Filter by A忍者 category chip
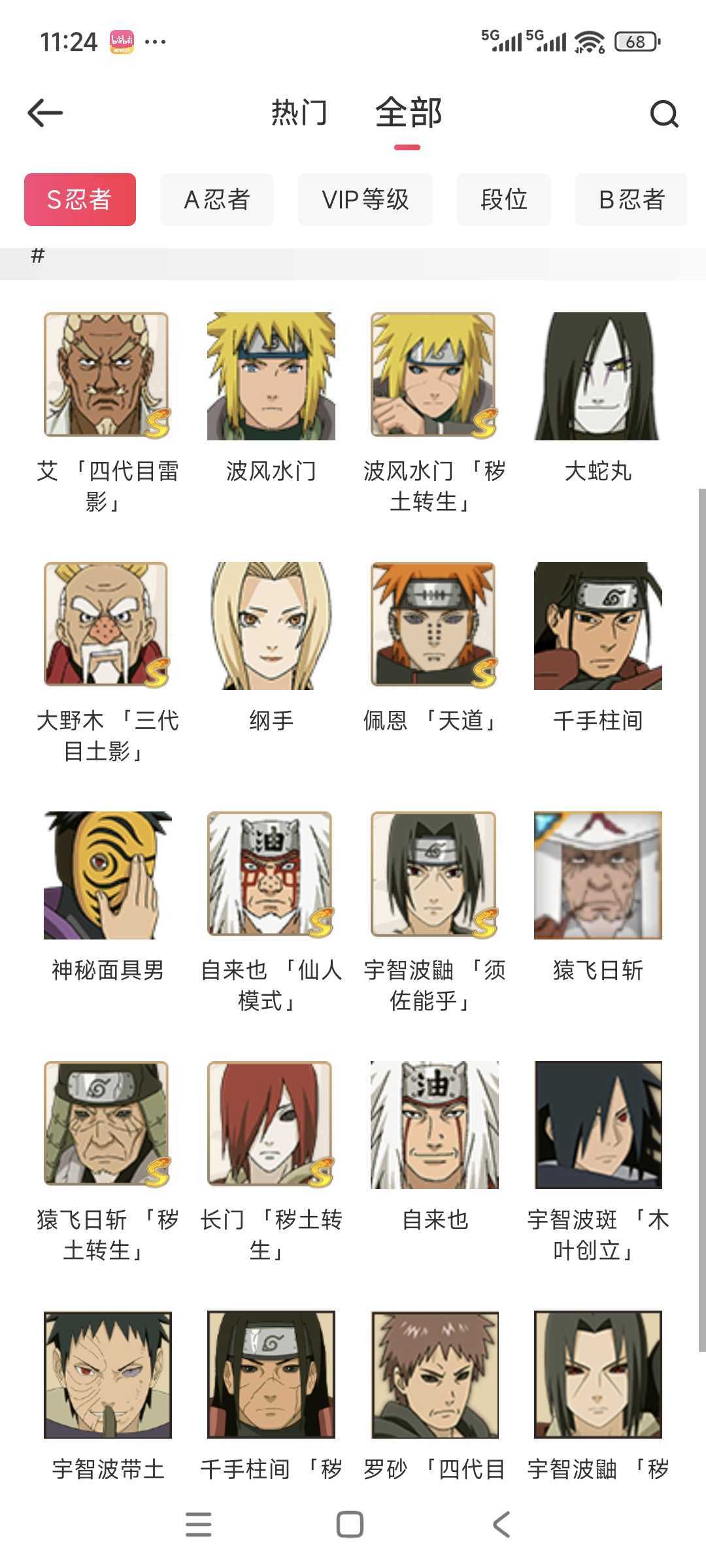 click(217, 199)
